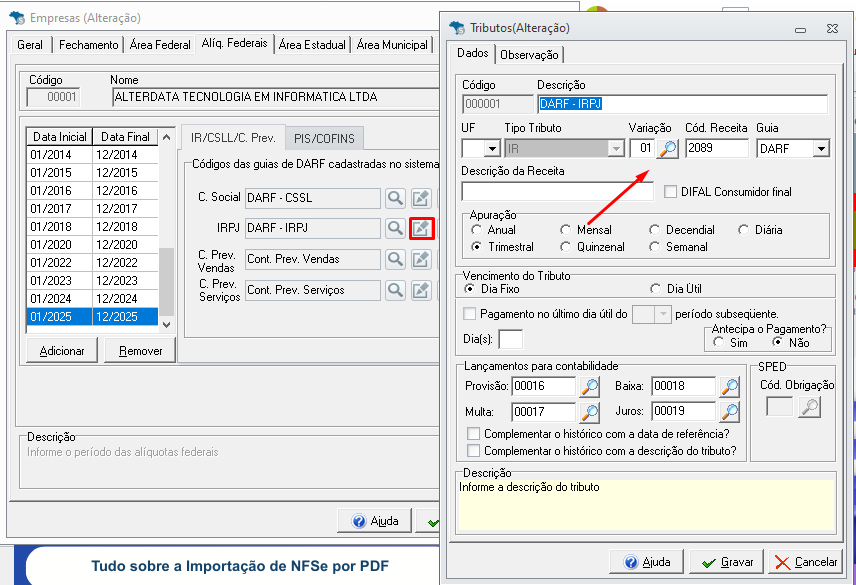Select the 01/2024 period row
856x585 pixels.
point(92,299)
